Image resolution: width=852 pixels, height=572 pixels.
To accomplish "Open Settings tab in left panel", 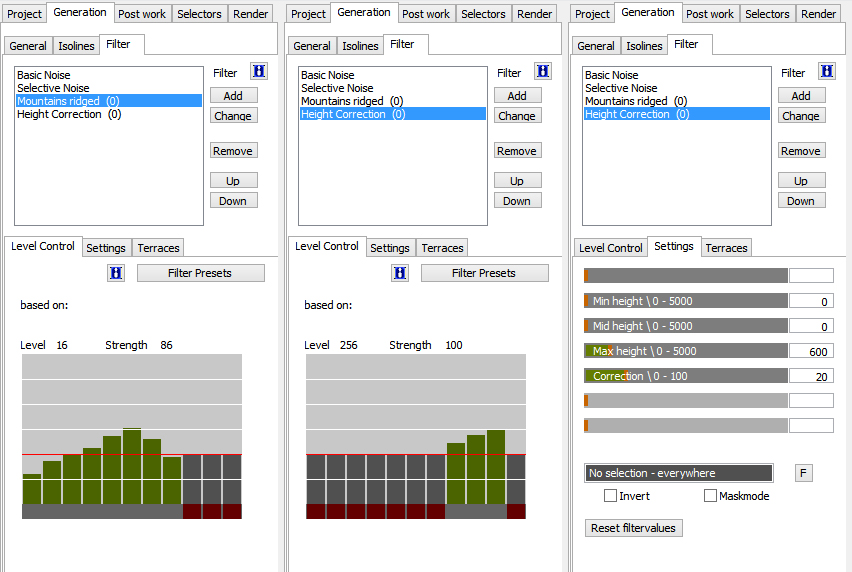I will click(x=106, y=248).
